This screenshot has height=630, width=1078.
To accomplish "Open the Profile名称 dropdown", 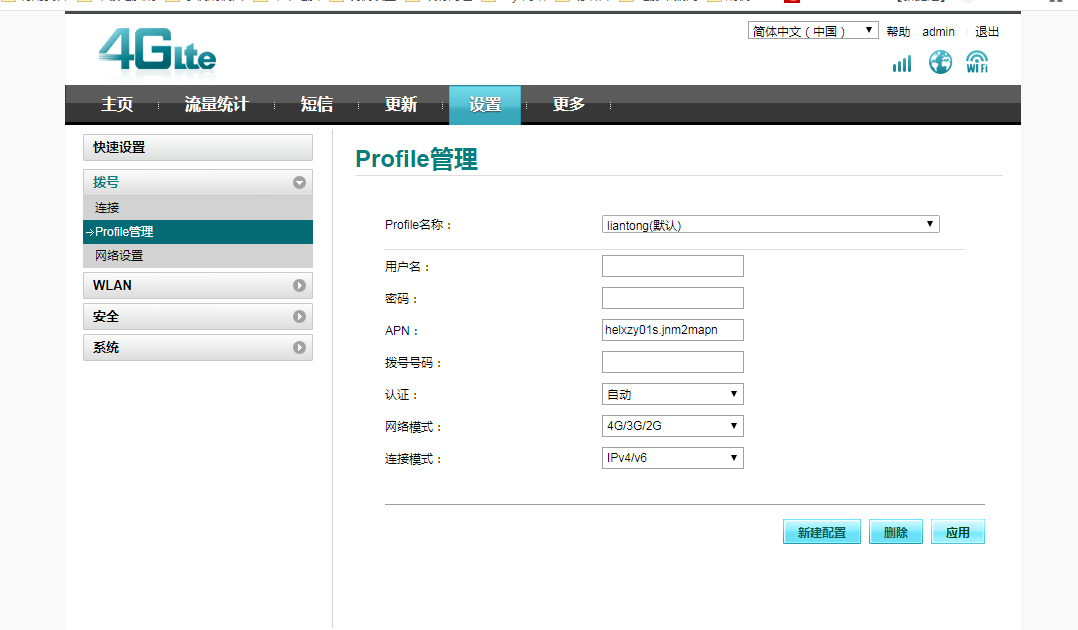I will [x=770, y=225].
